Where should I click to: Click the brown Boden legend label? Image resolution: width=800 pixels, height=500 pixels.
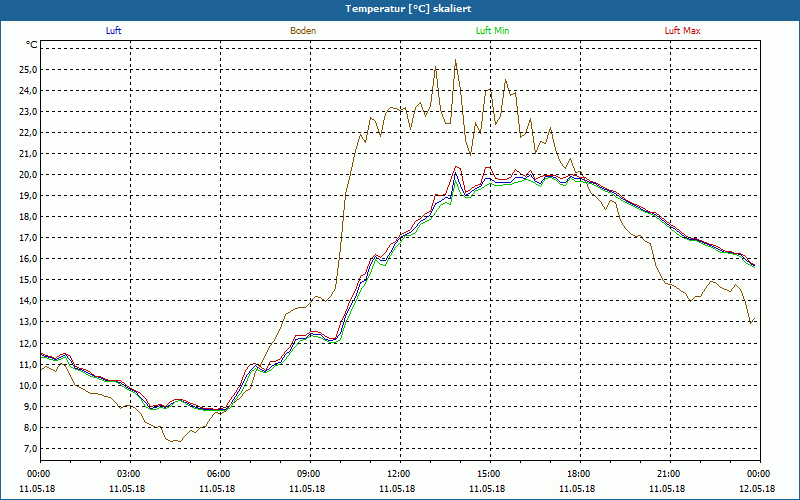point(303,31)
